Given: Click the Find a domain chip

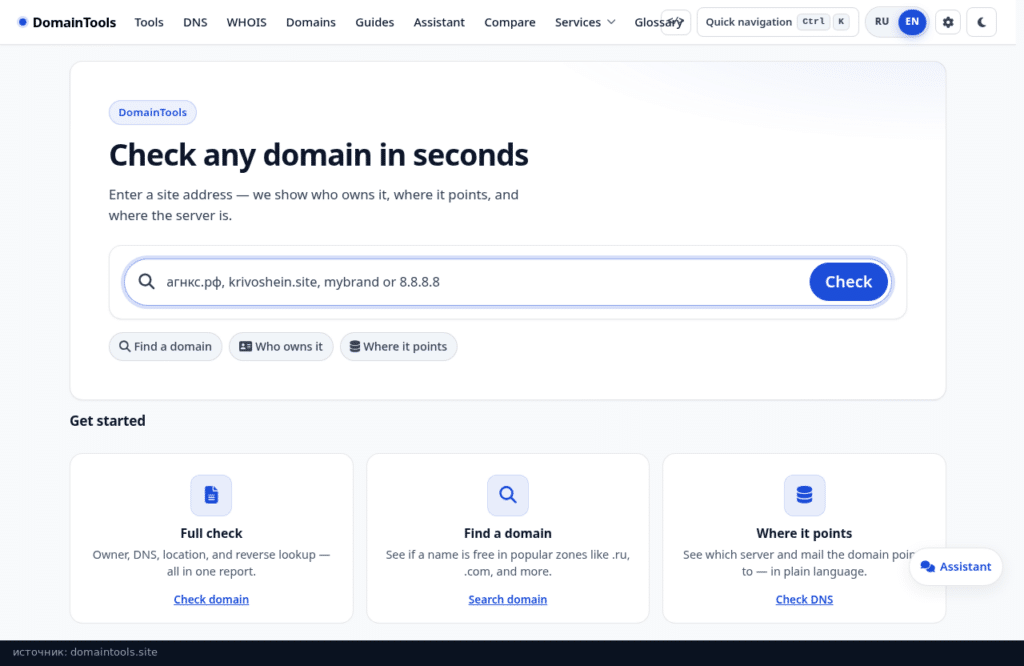Looking at the screenshot, I should tap(165, 347).
